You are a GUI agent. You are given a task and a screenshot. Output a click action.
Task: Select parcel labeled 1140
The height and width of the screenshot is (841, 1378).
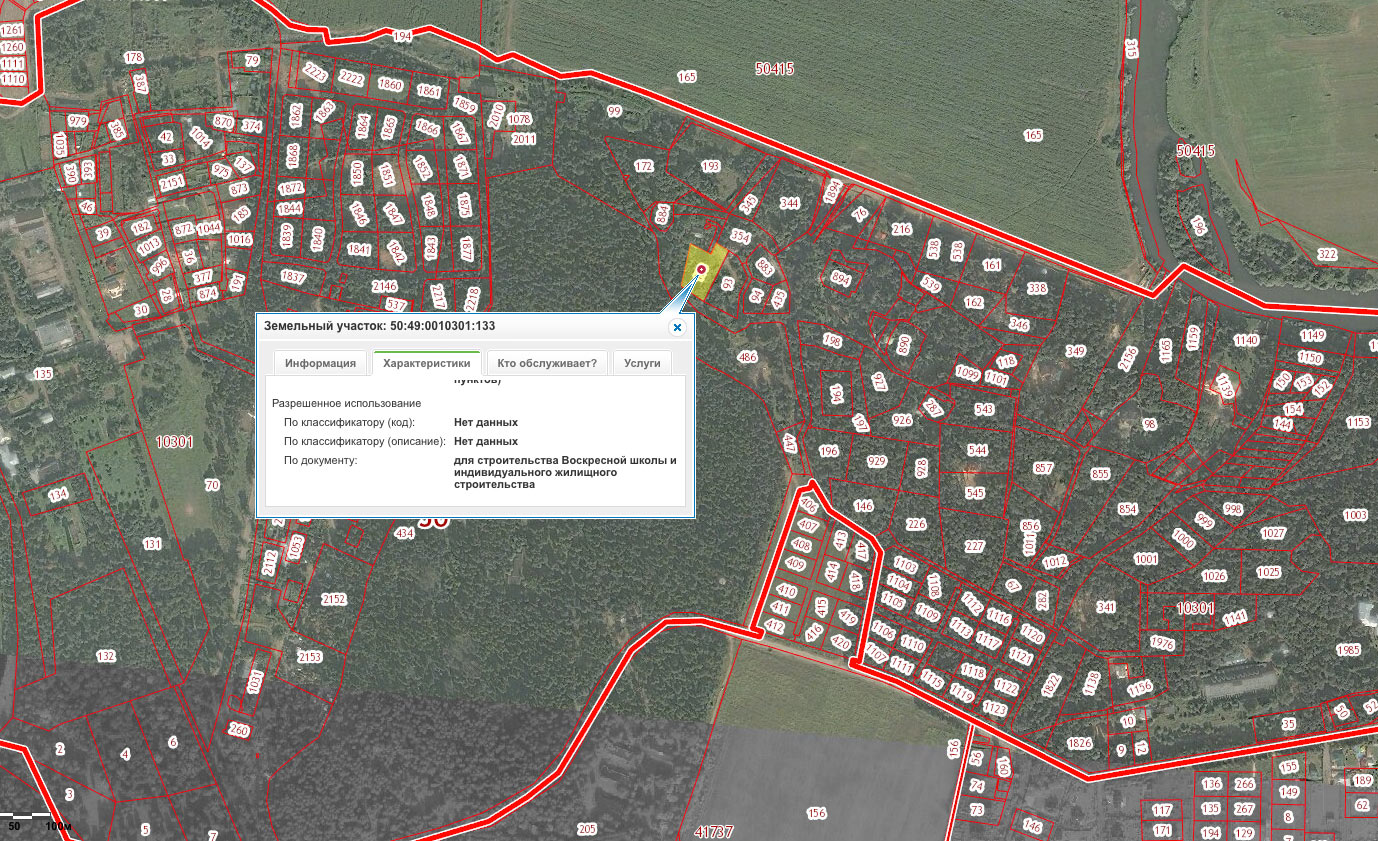click(1246, 340)
